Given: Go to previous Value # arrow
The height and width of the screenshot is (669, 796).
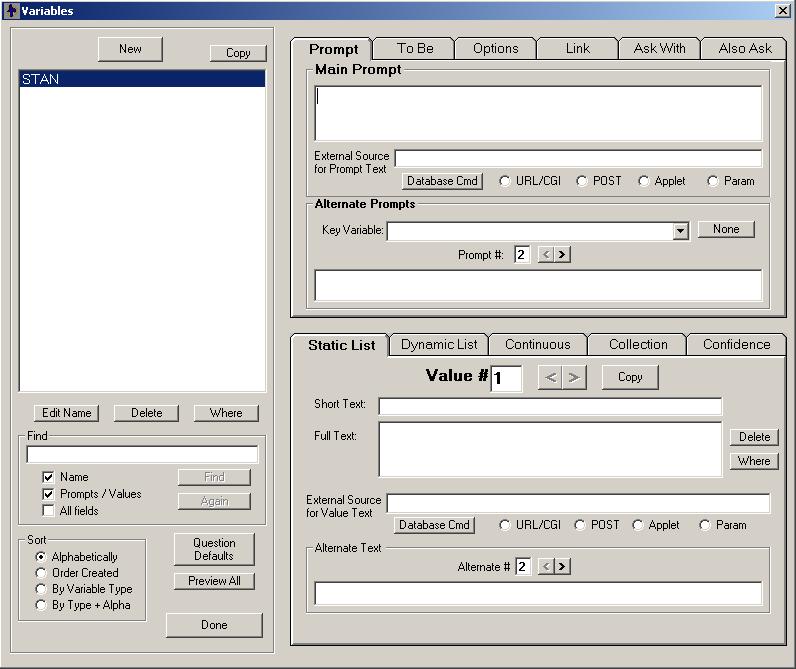Looking at the screenshot, I should click(550, 377).
